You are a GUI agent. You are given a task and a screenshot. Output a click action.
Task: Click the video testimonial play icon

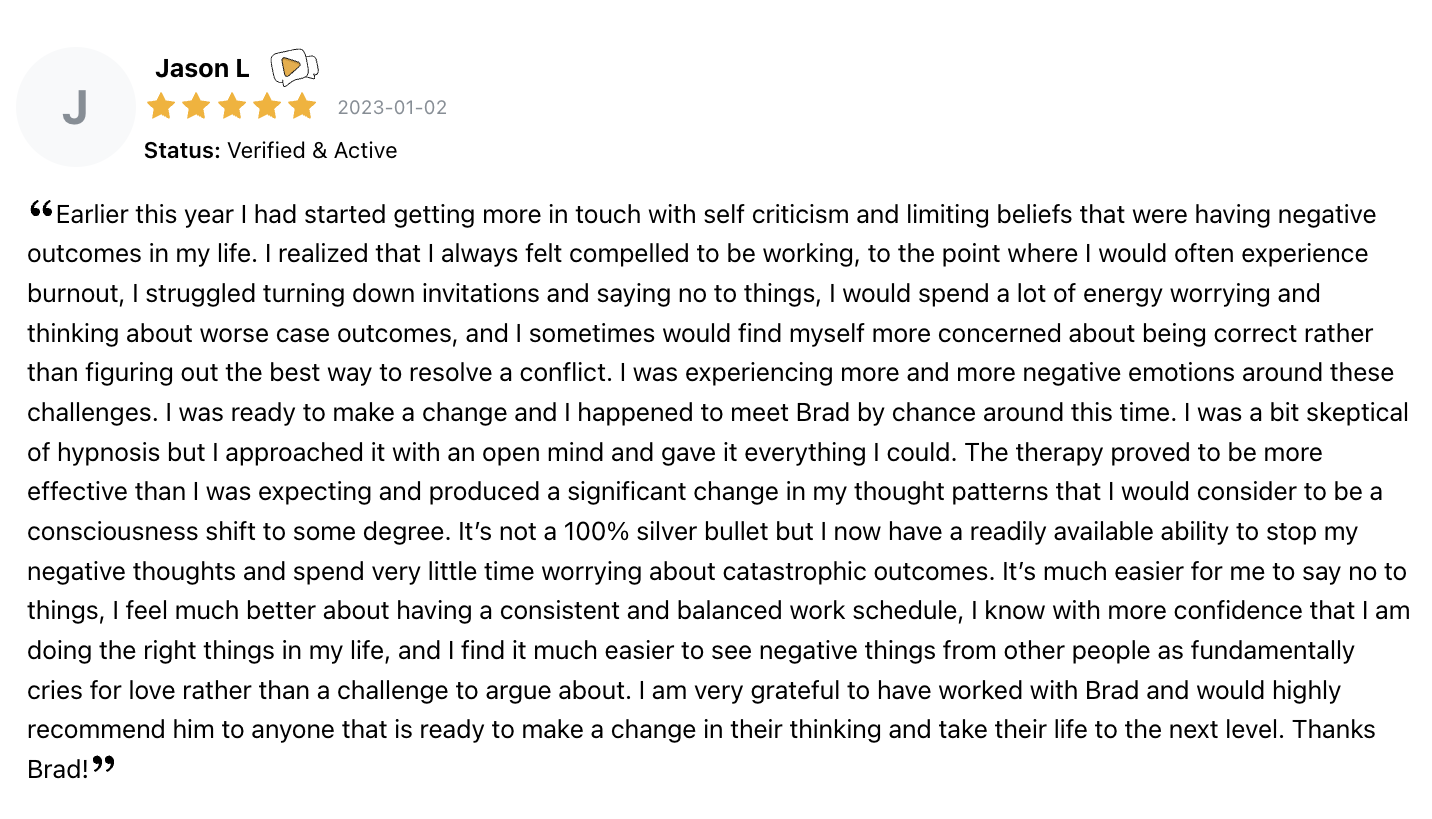[x=293, y=67]
